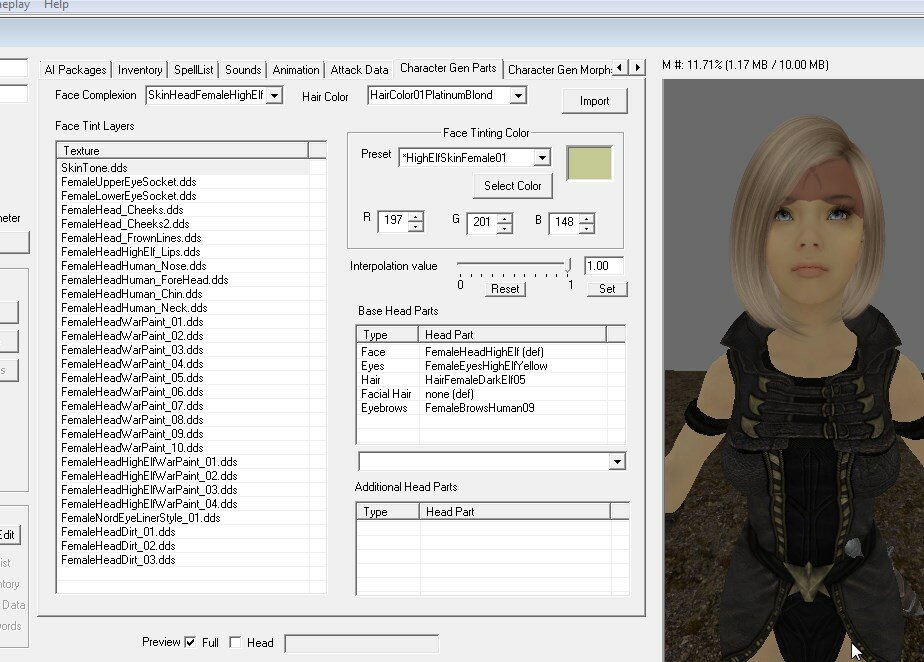Image resolution: width=924 pixels, height=662 pixels.
Task: Click the R value input field
Action: [394, 221]
